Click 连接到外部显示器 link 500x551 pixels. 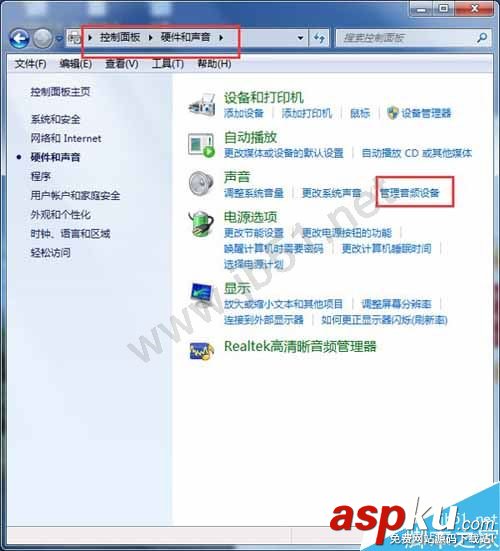(x=264, y=320)
